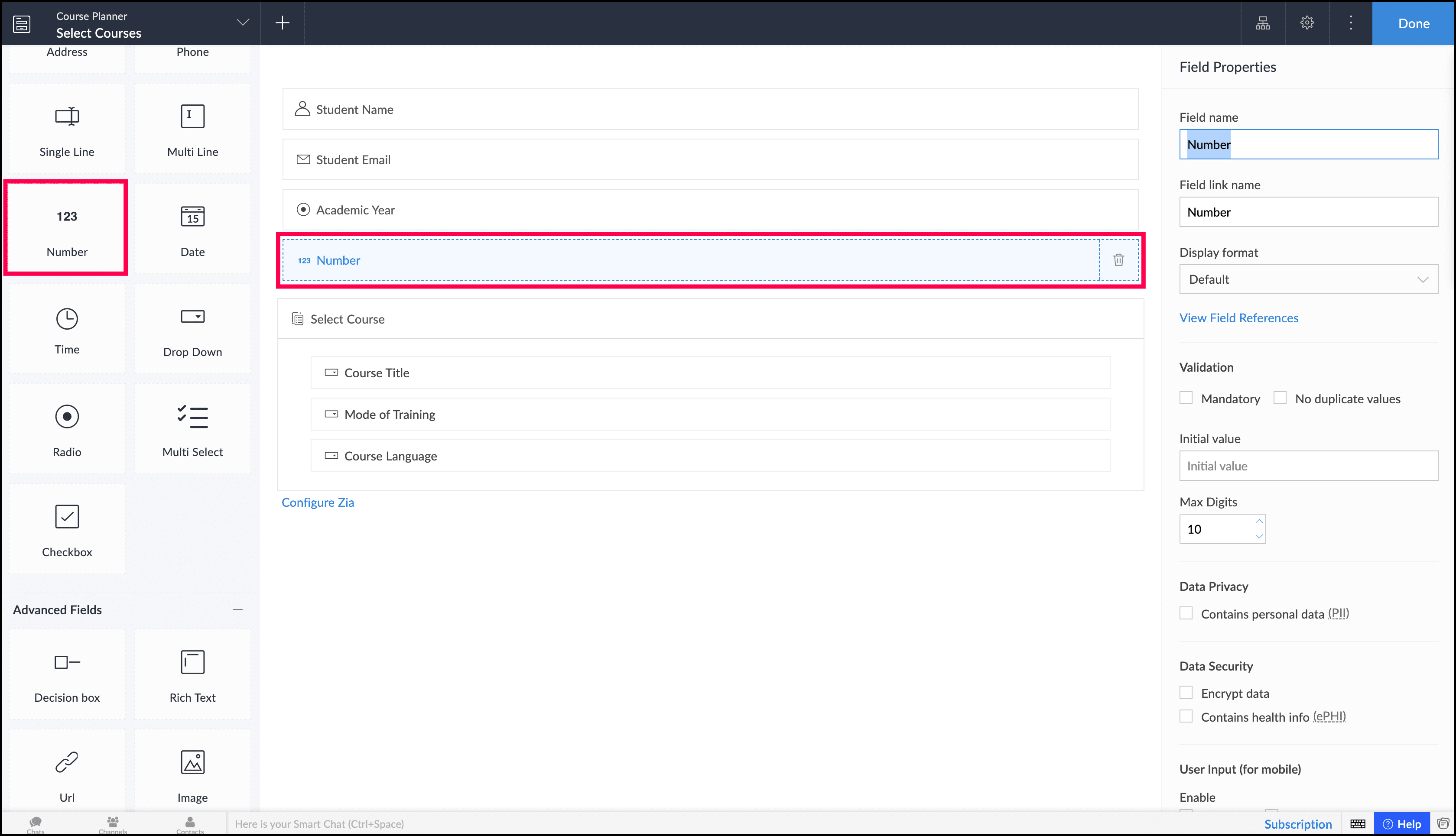Collapse the Advanced Fields section

click(238, 609)
